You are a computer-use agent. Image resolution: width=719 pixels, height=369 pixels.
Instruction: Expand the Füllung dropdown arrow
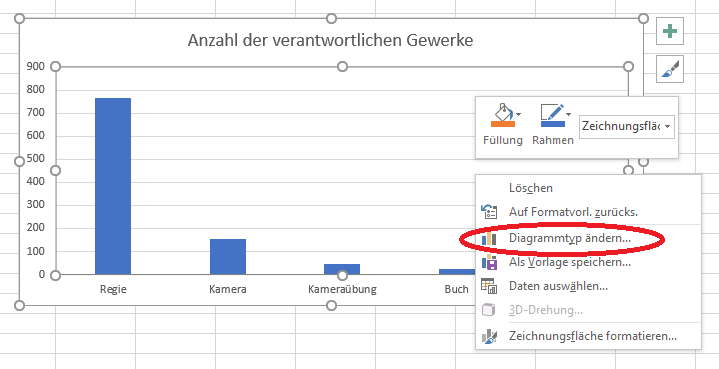pos(519,115)
